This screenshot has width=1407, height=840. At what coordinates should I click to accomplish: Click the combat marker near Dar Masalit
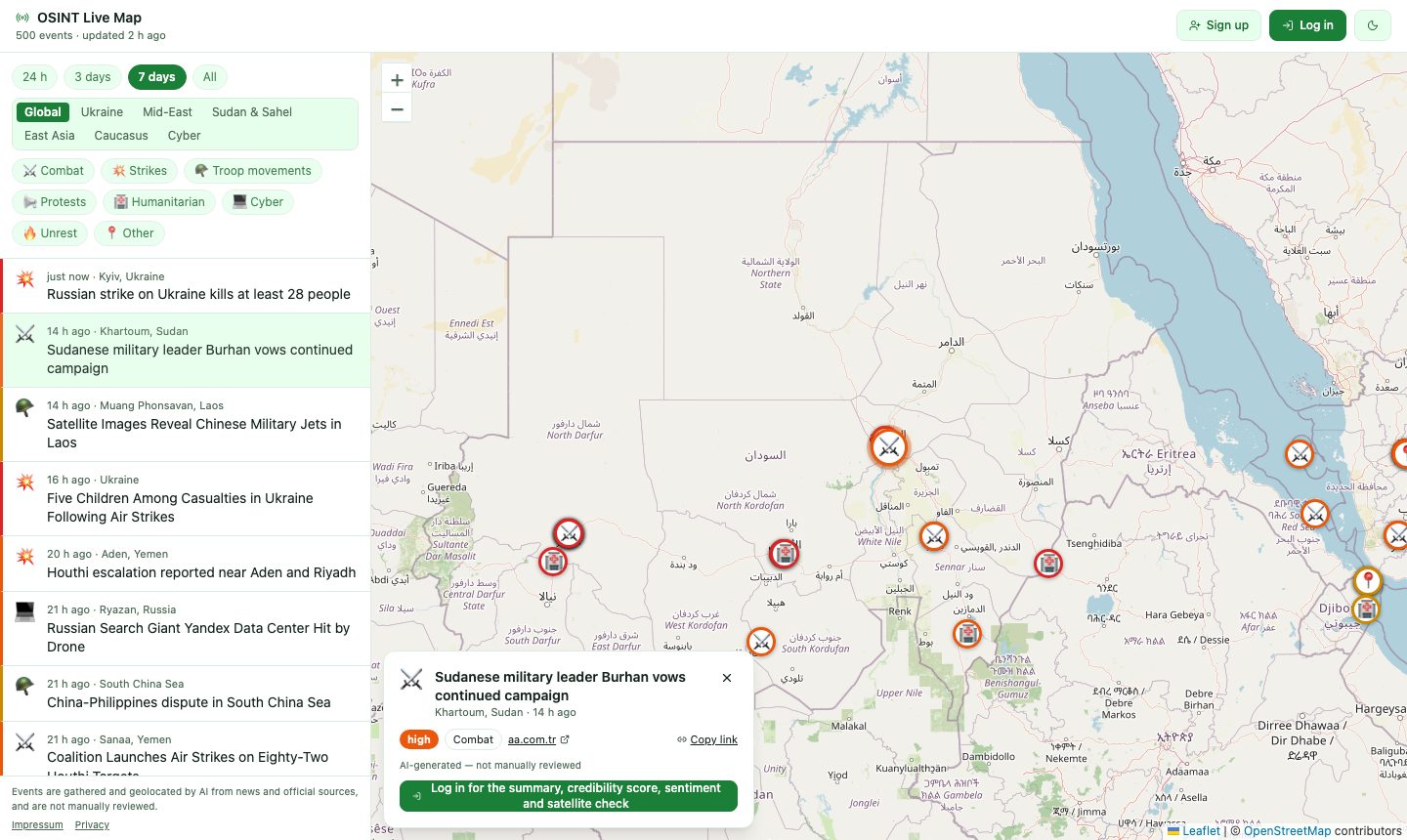569,533
